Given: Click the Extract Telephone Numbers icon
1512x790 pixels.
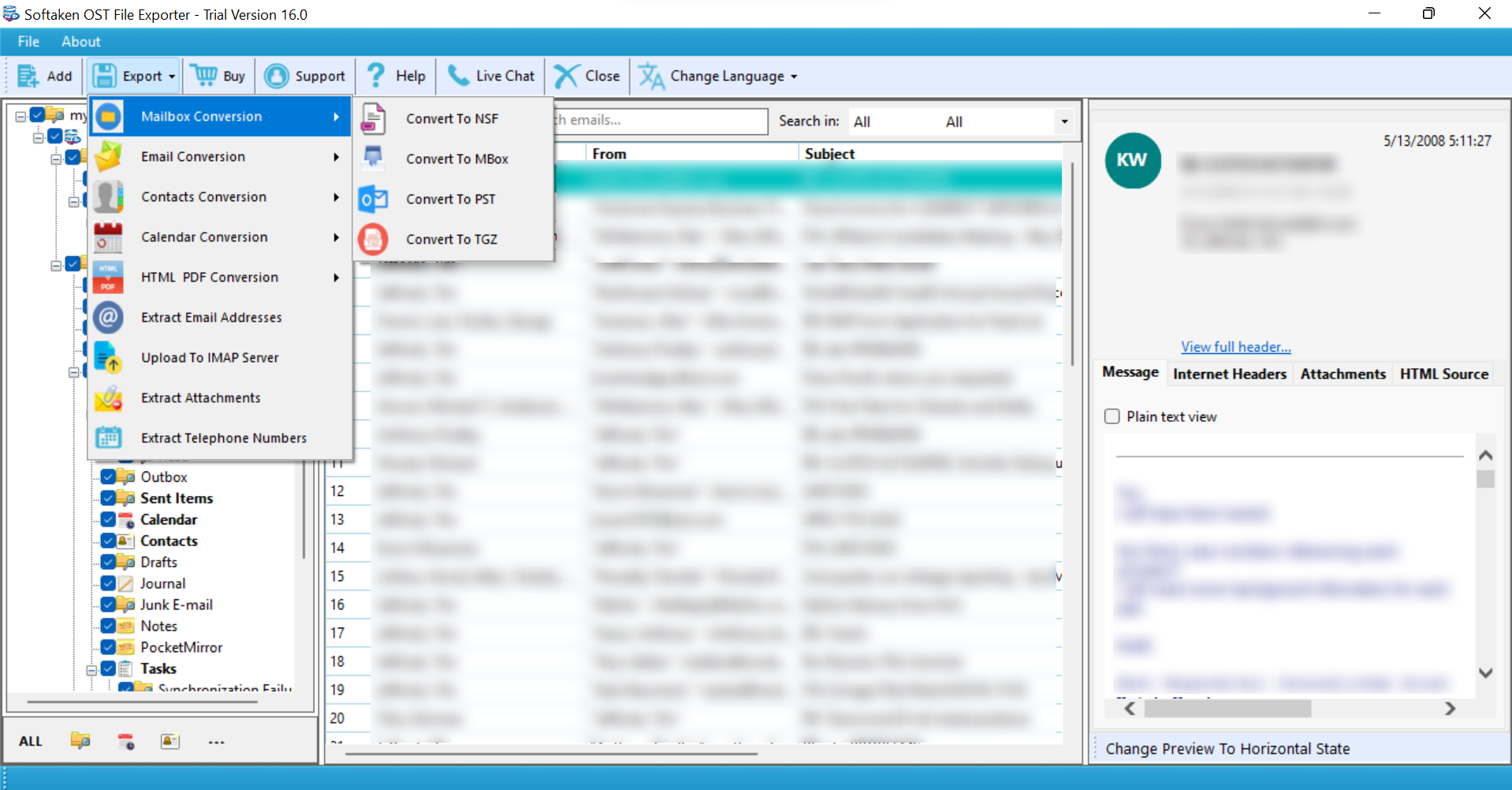Looking at the screenshot, I should pyautogui.click(x=108, y=438).
